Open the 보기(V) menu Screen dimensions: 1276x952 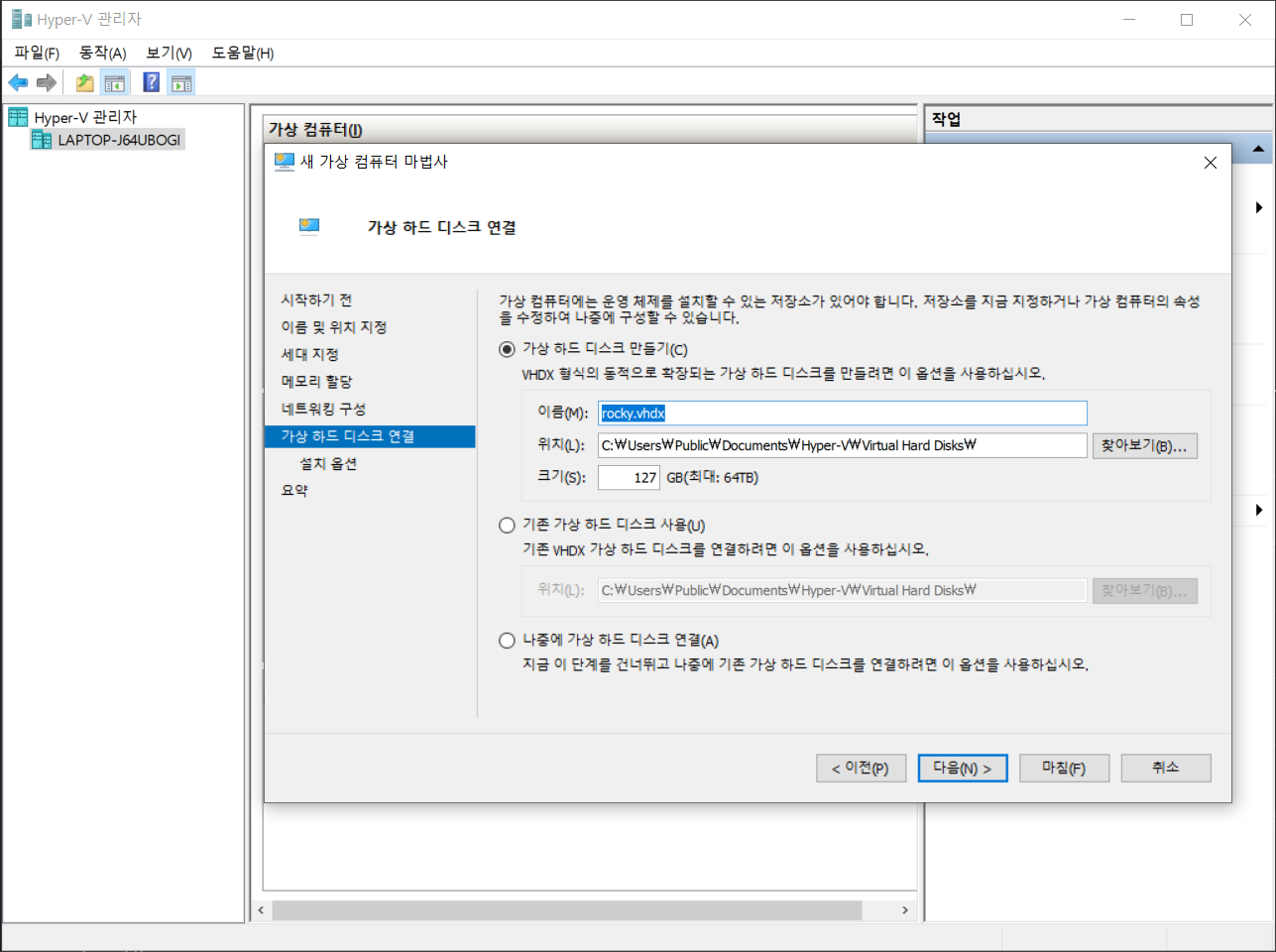click(x=170, y=53)
